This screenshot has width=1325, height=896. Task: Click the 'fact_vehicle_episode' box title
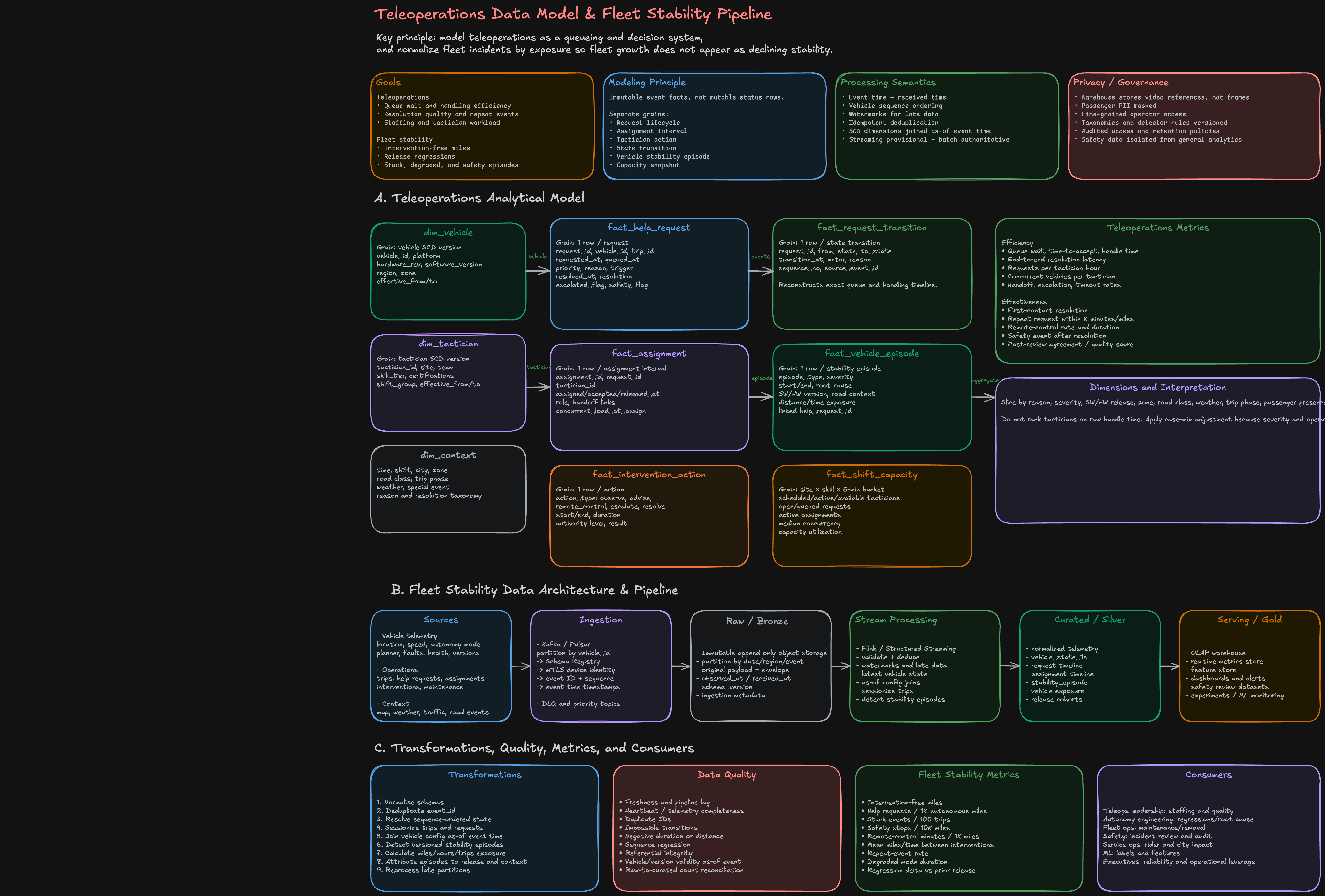click(x=872, y=353)
